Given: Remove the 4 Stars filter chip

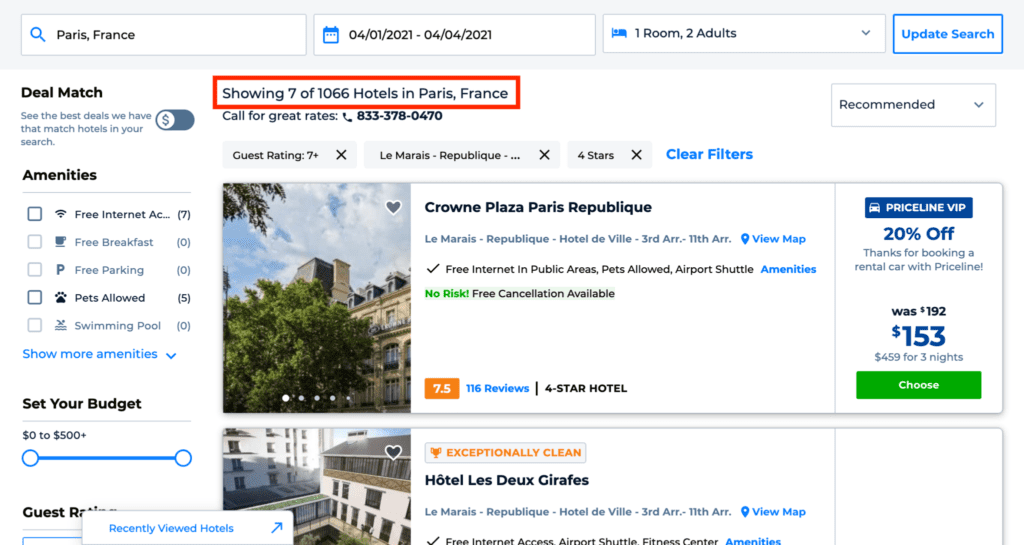Looking at the screenshot, I should (x=636, y=155).
